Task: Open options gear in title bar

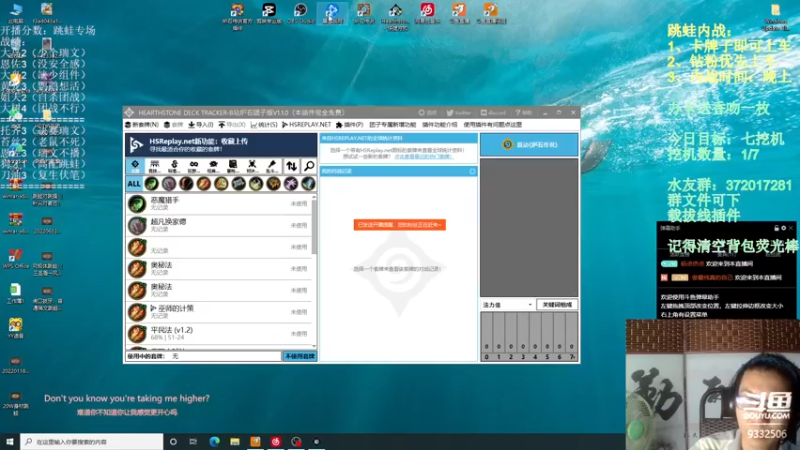Action: 428,113
